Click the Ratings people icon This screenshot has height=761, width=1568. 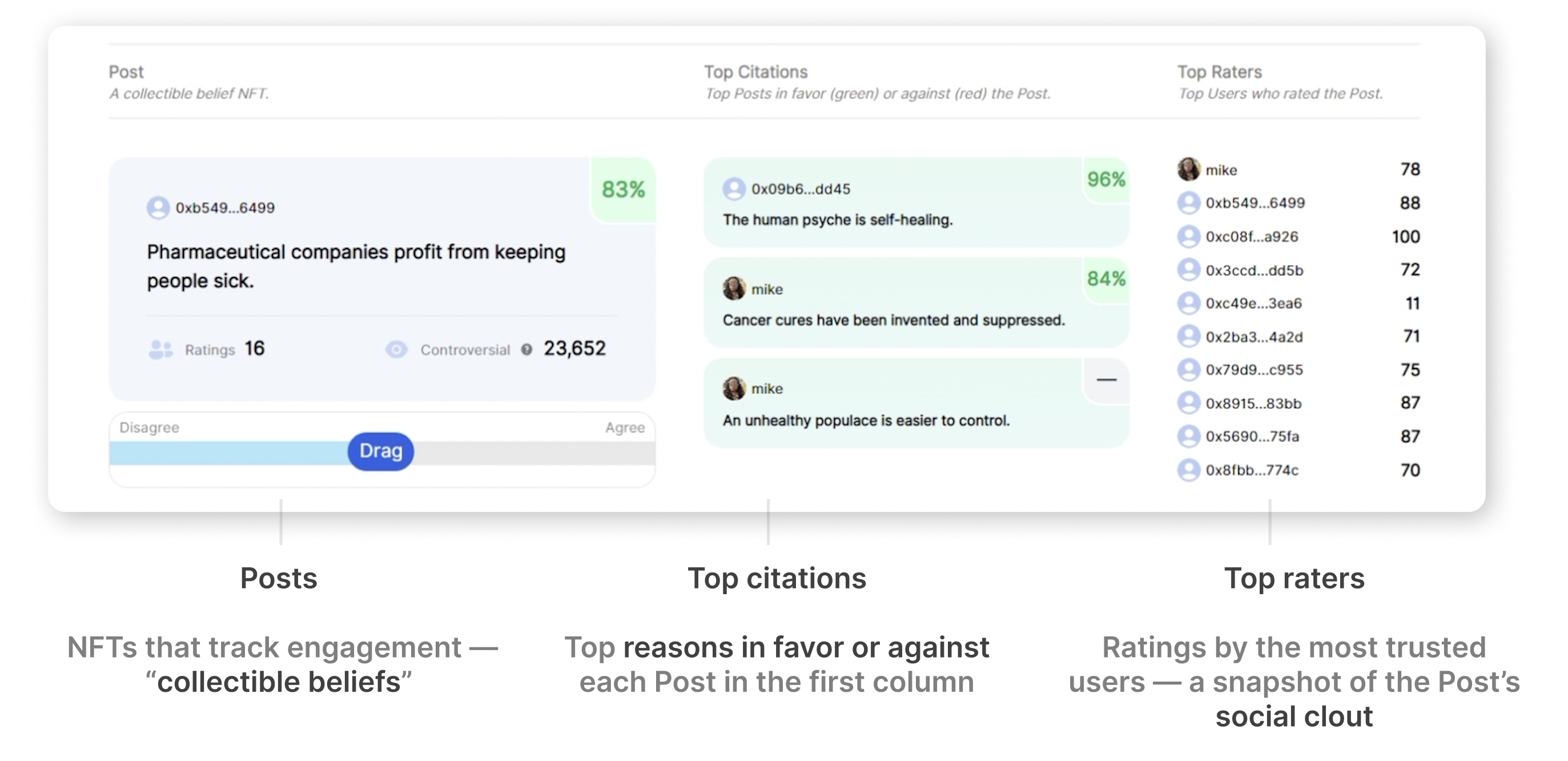tap(160, 350)
